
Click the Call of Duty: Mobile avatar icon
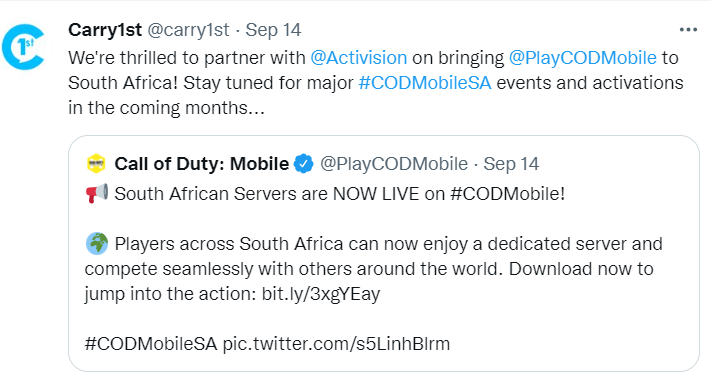pos(96,164)
